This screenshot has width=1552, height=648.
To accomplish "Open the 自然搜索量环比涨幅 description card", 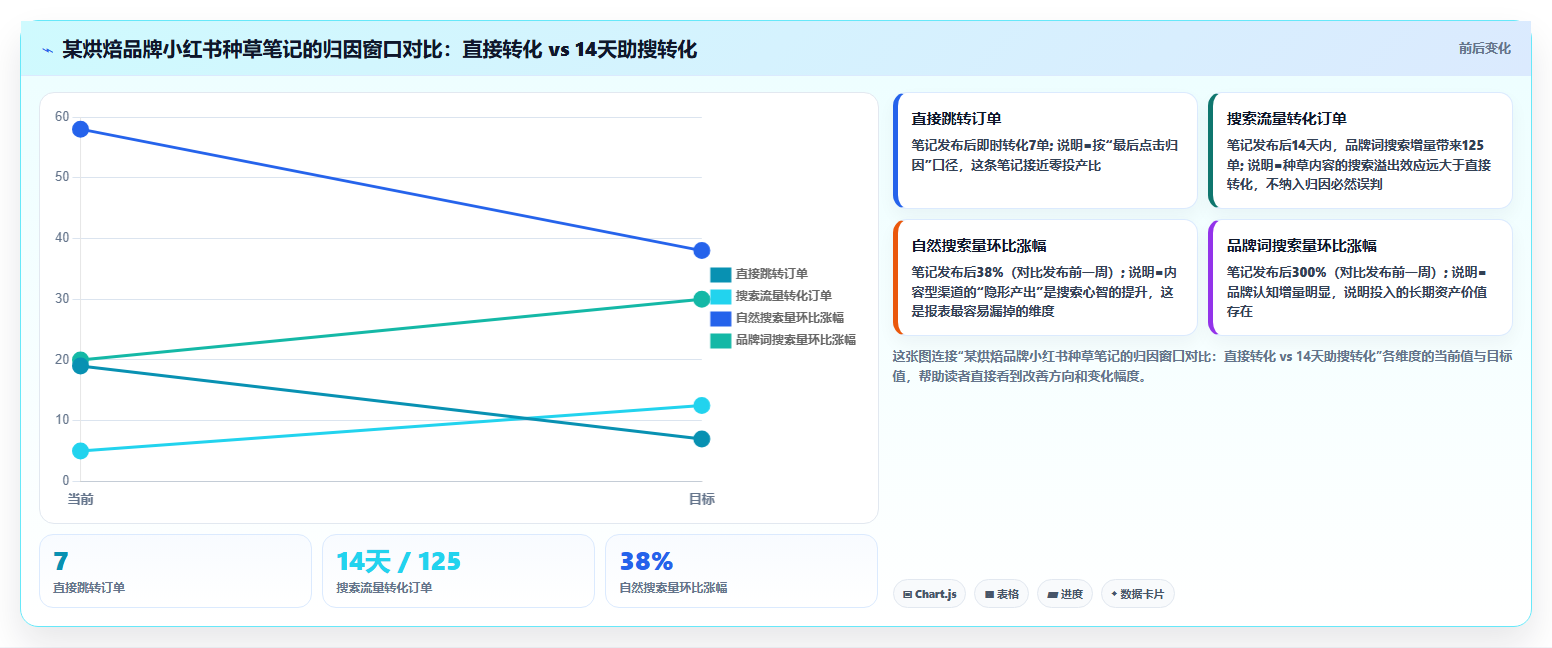I will (x=1045, y=277).
